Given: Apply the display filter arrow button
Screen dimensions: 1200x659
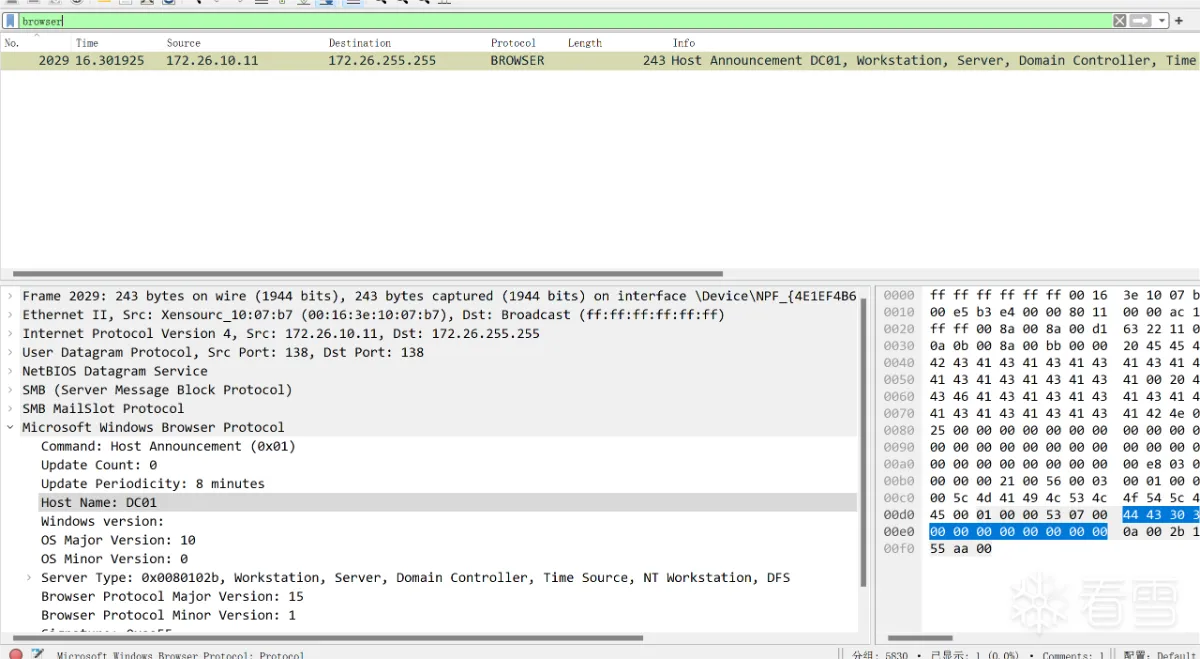Looking at the screenshot, I should (1140, 20).
